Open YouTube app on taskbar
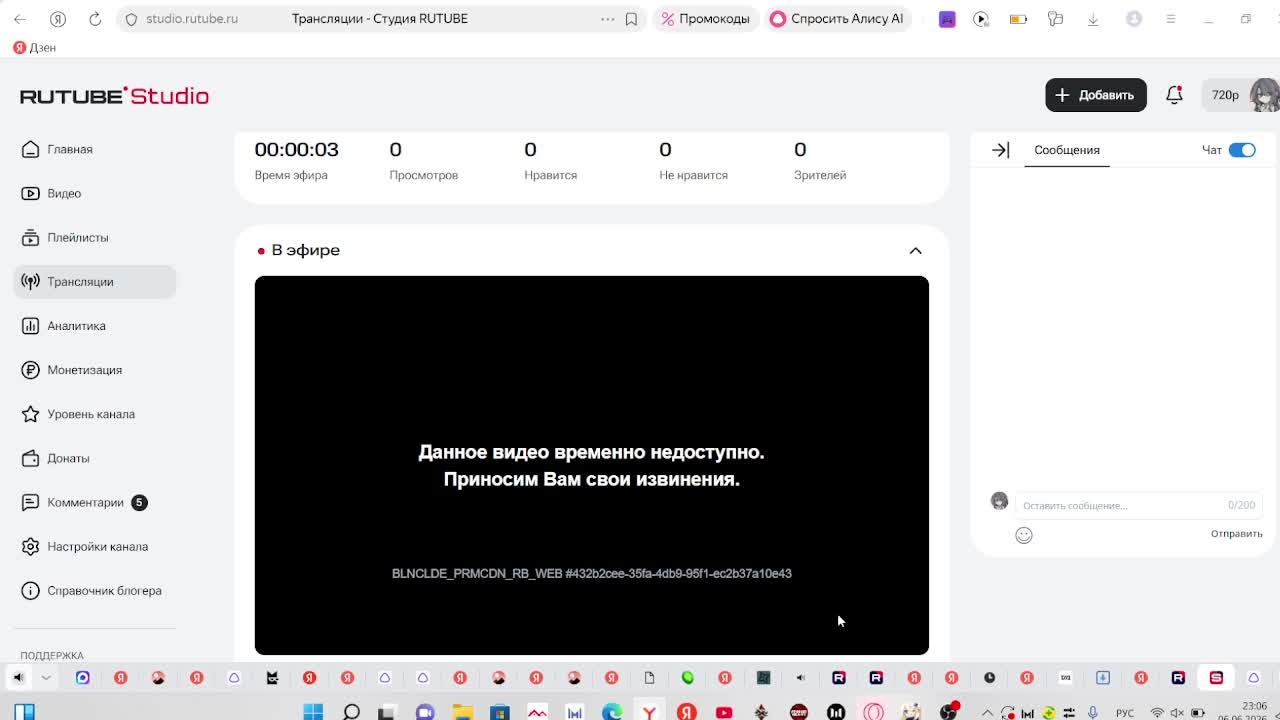Viewport: 1280px width, 720px height. (x=724, y=712)
